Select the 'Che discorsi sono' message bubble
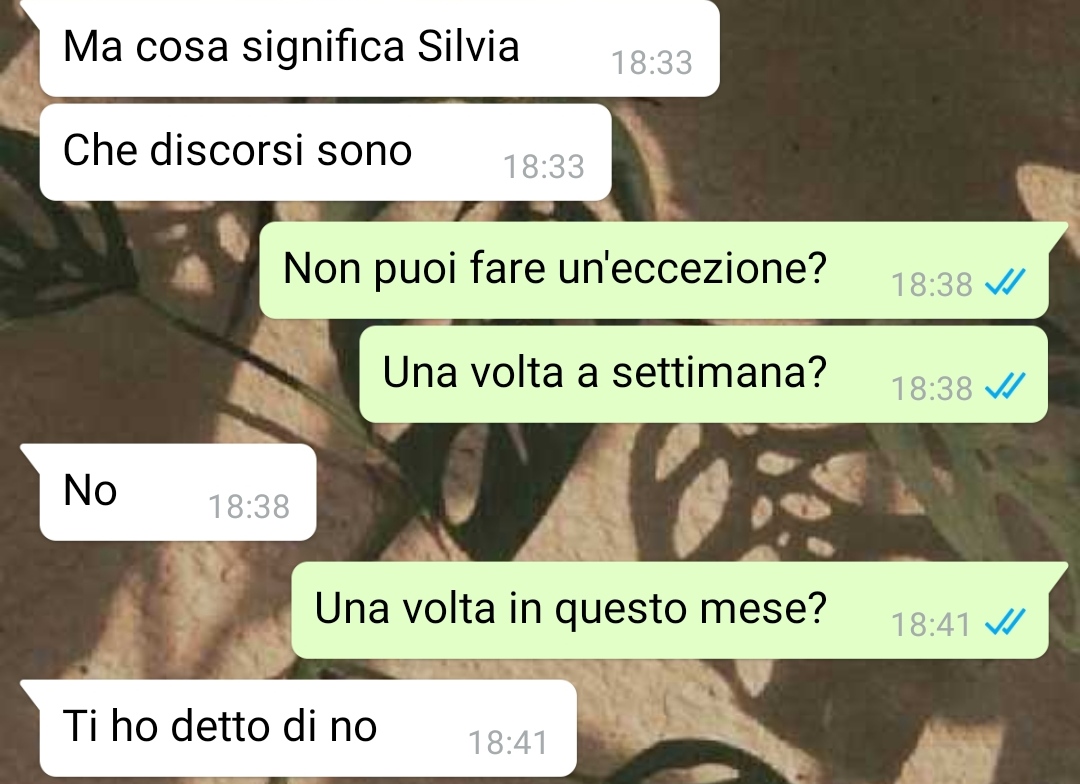Screen dimensions: 1080x784 coord(325,152)
